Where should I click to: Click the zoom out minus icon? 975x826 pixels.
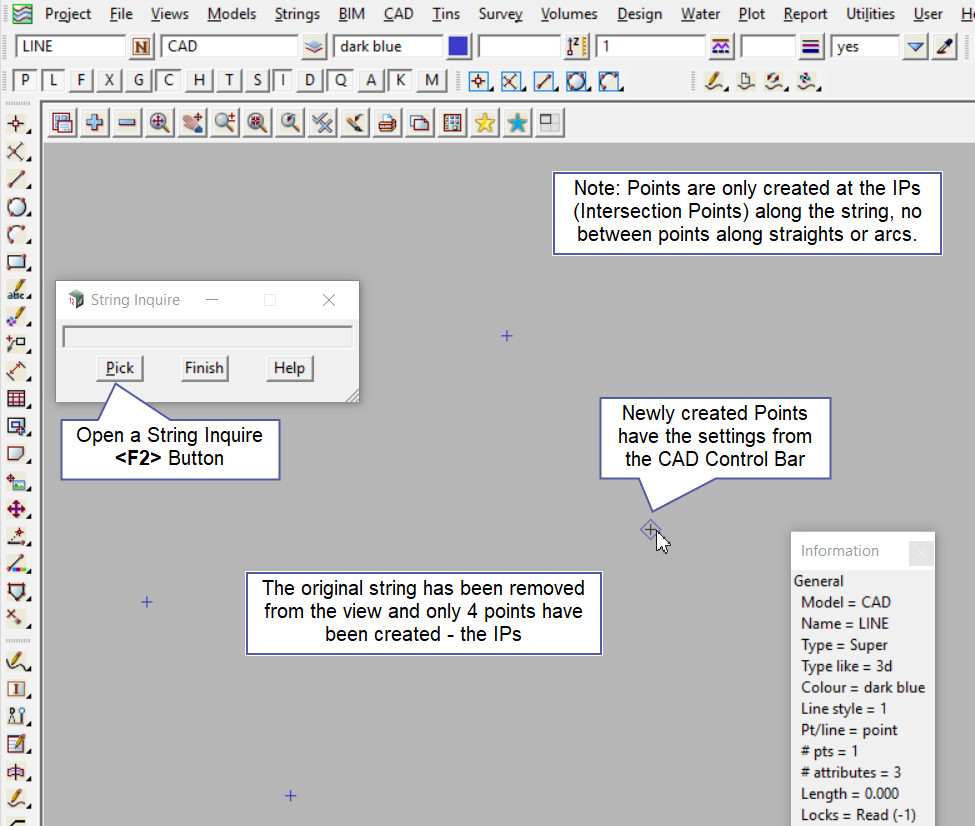(127, 123)
